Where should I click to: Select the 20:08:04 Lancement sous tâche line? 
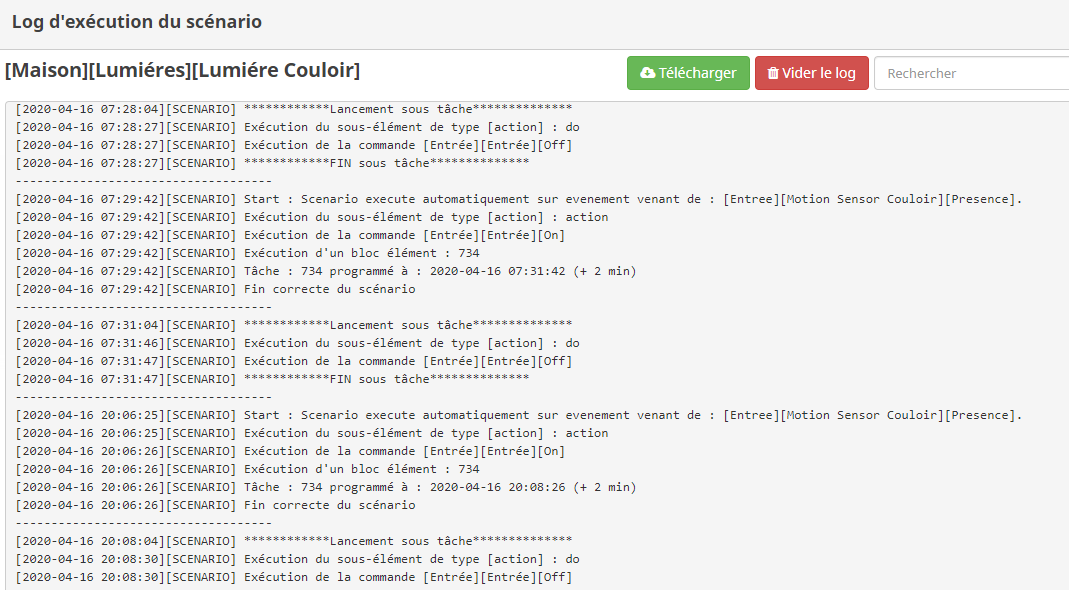[294, 541]
